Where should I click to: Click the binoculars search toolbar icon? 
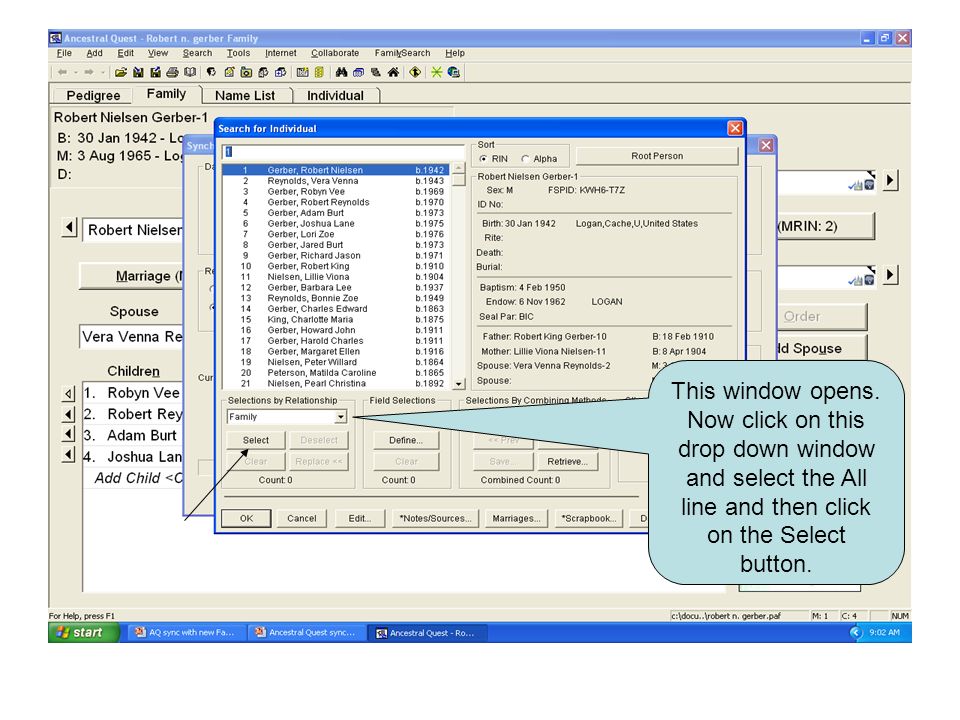(341, 72)
